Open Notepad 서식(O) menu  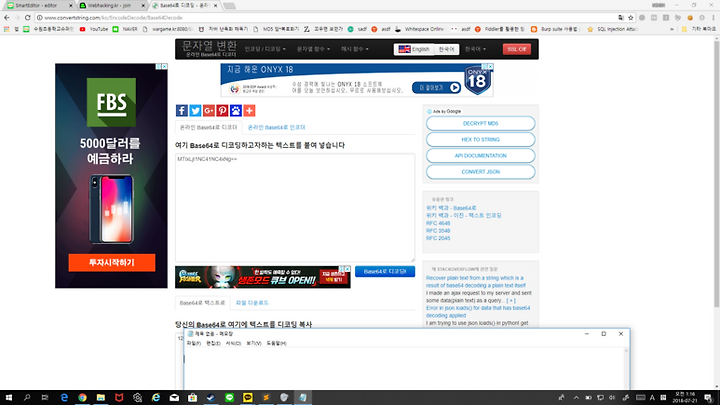point(233,343)
